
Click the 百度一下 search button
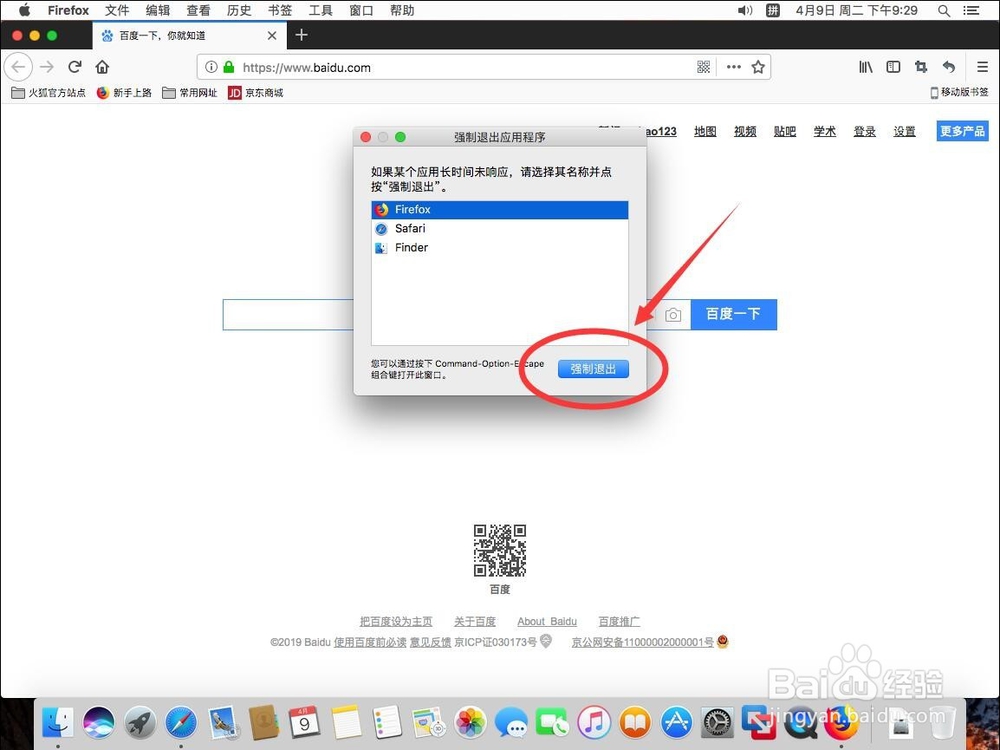coord(733,314)
